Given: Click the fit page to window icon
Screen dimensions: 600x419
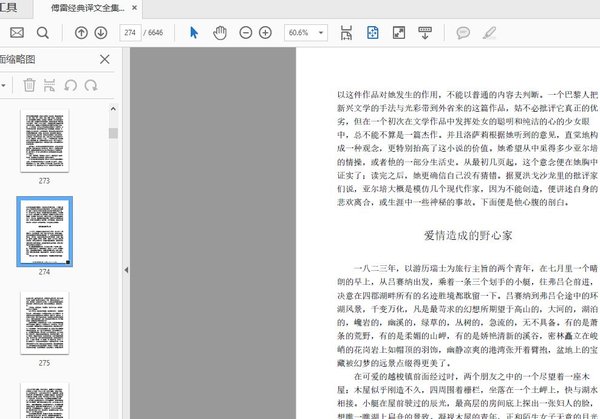Looking at the screenshot, I should [x=373, y=33].
